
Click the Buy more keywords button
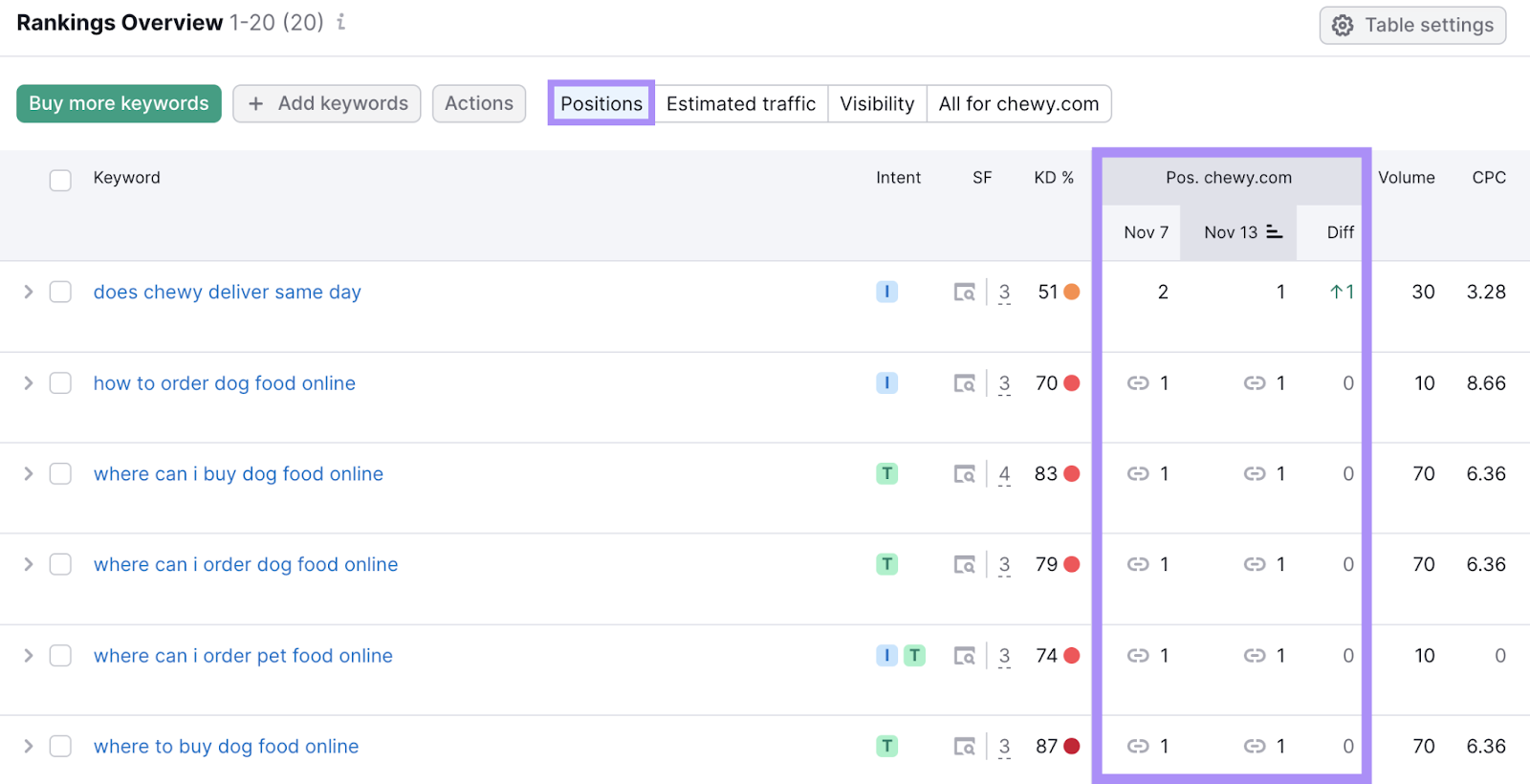point(119,103)
